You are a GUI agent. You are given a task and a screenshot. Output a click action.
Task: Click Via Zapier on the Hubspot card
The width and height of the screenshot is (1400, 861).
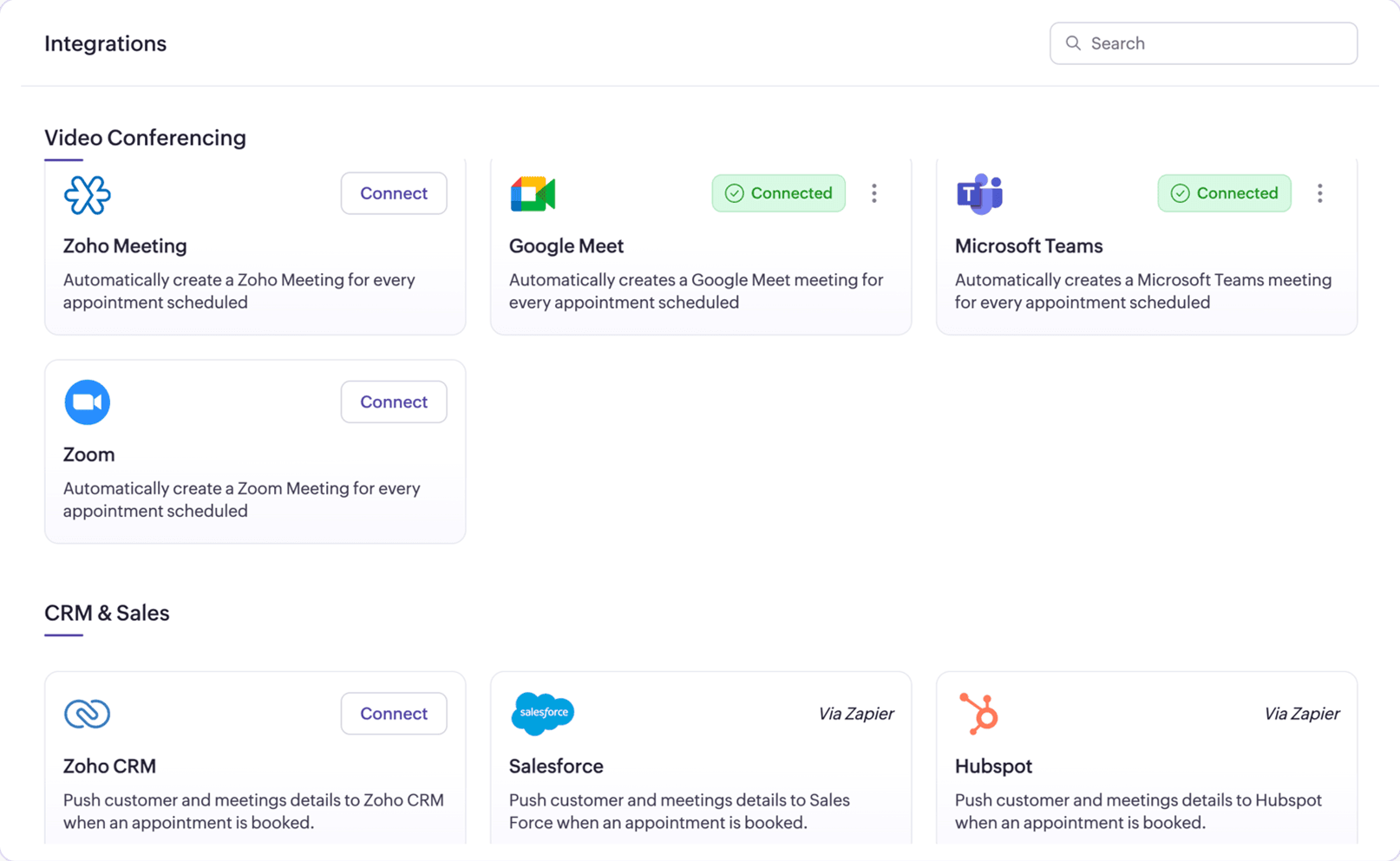coord(1302,714)
